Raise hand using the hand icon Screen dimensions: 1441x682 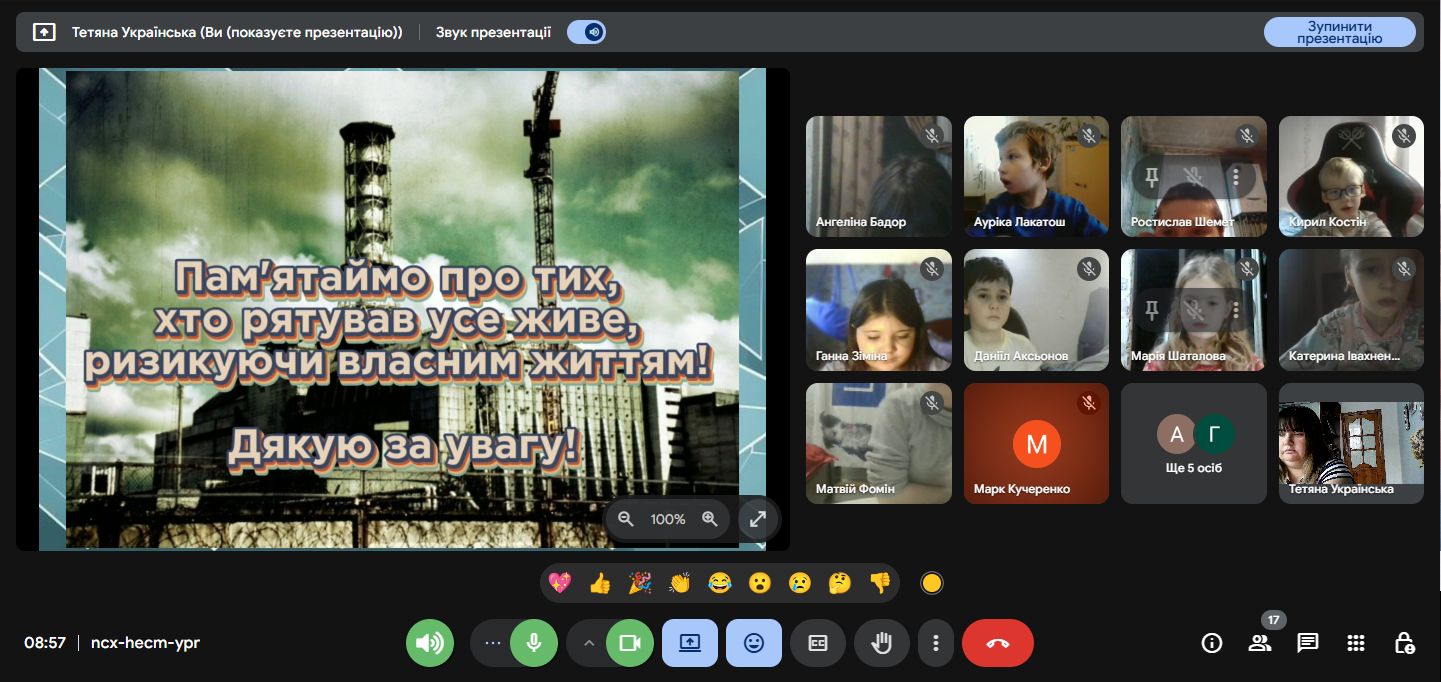coord(881,643)
